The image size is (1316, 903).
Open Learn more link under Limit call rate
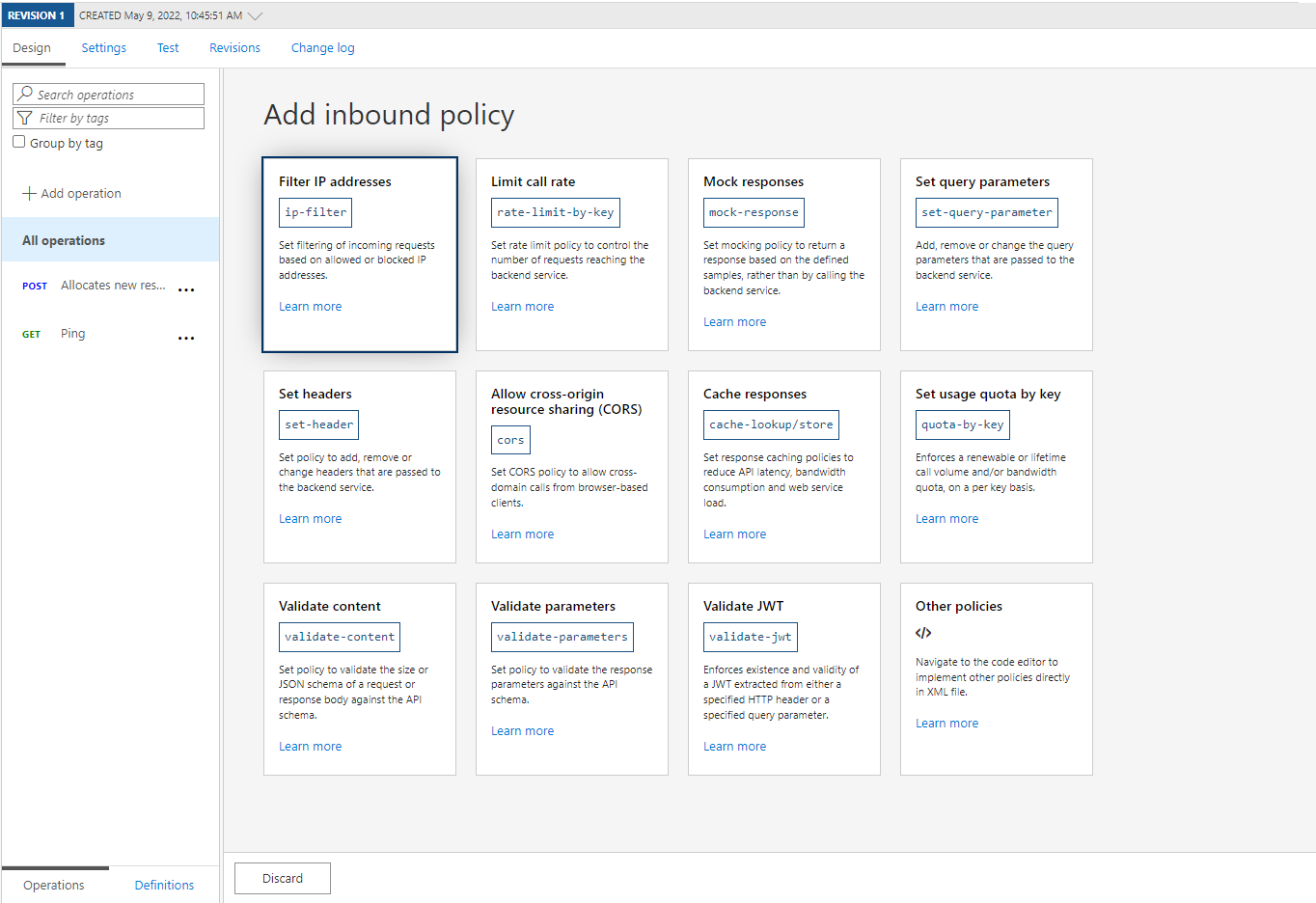[x=522, y=307]
